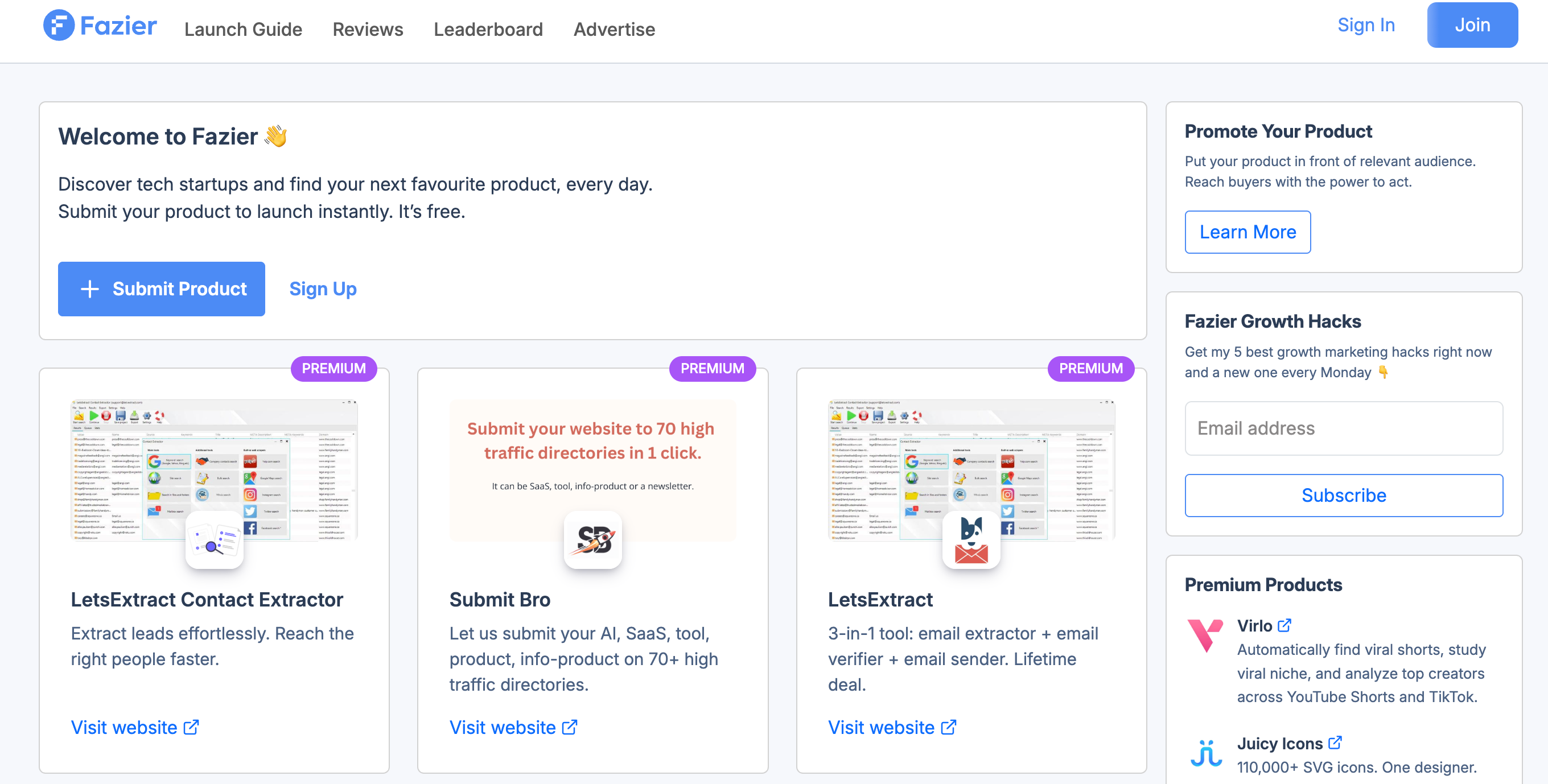Click external link icon beside Juicy Icons
Screen dimensions: 1548x784
pyautogui.click(x=1335, y=742)
